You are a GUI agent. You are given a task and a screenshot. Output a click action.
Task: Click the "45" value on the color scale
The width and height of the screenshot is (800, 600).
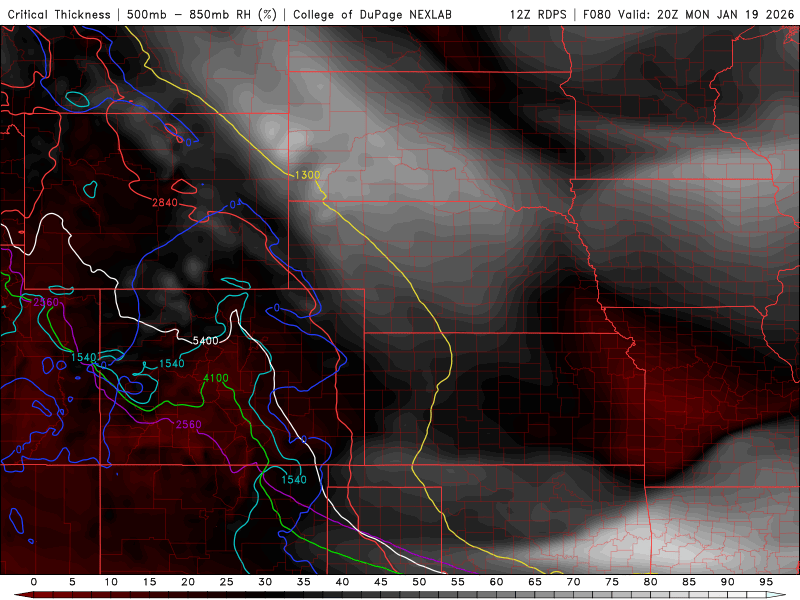381,582
